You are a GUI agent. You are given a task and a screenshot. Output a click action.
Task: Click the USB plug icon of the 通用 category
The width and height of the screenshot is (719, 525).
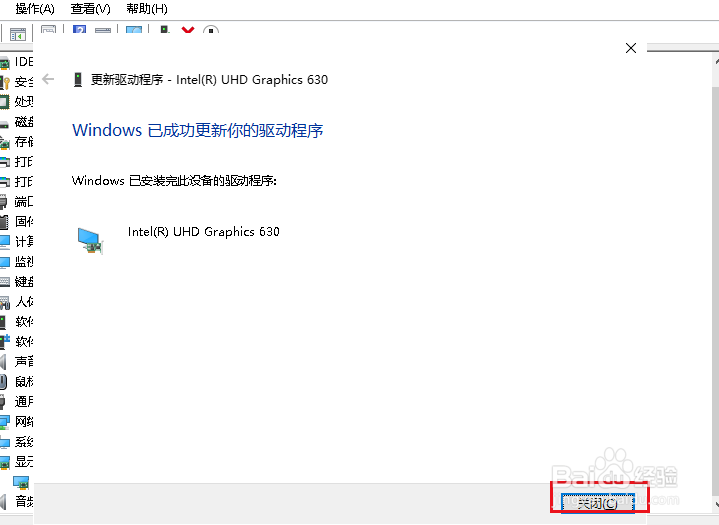click(x=3, y=402)
